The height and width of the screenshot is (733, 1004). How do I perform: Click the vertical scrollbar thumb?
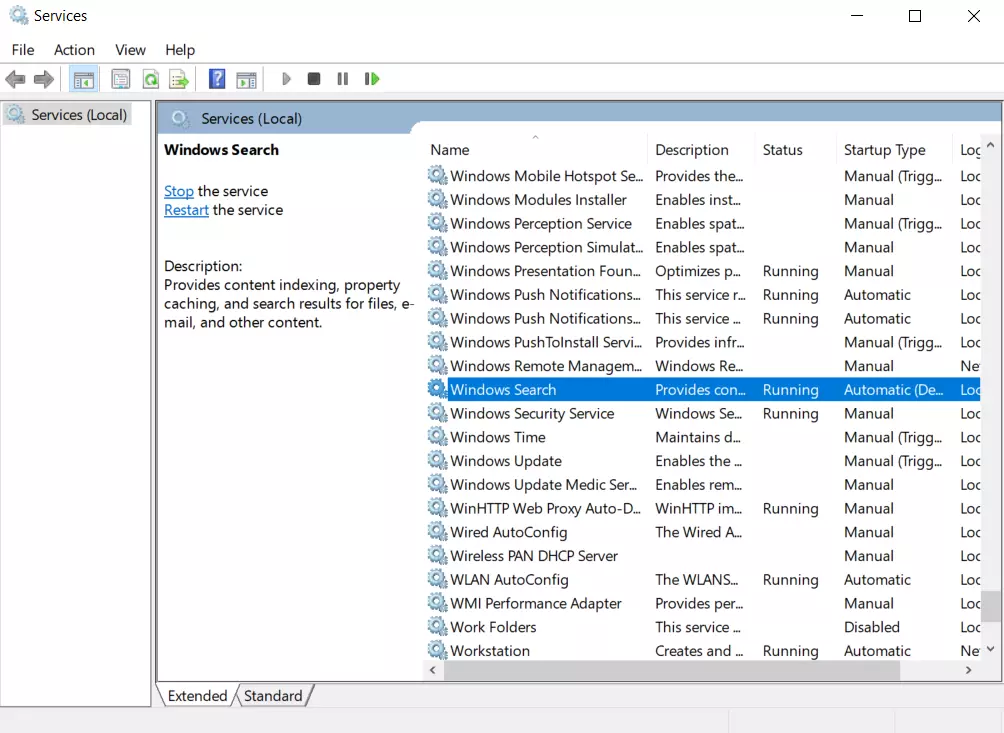[991, 606]
